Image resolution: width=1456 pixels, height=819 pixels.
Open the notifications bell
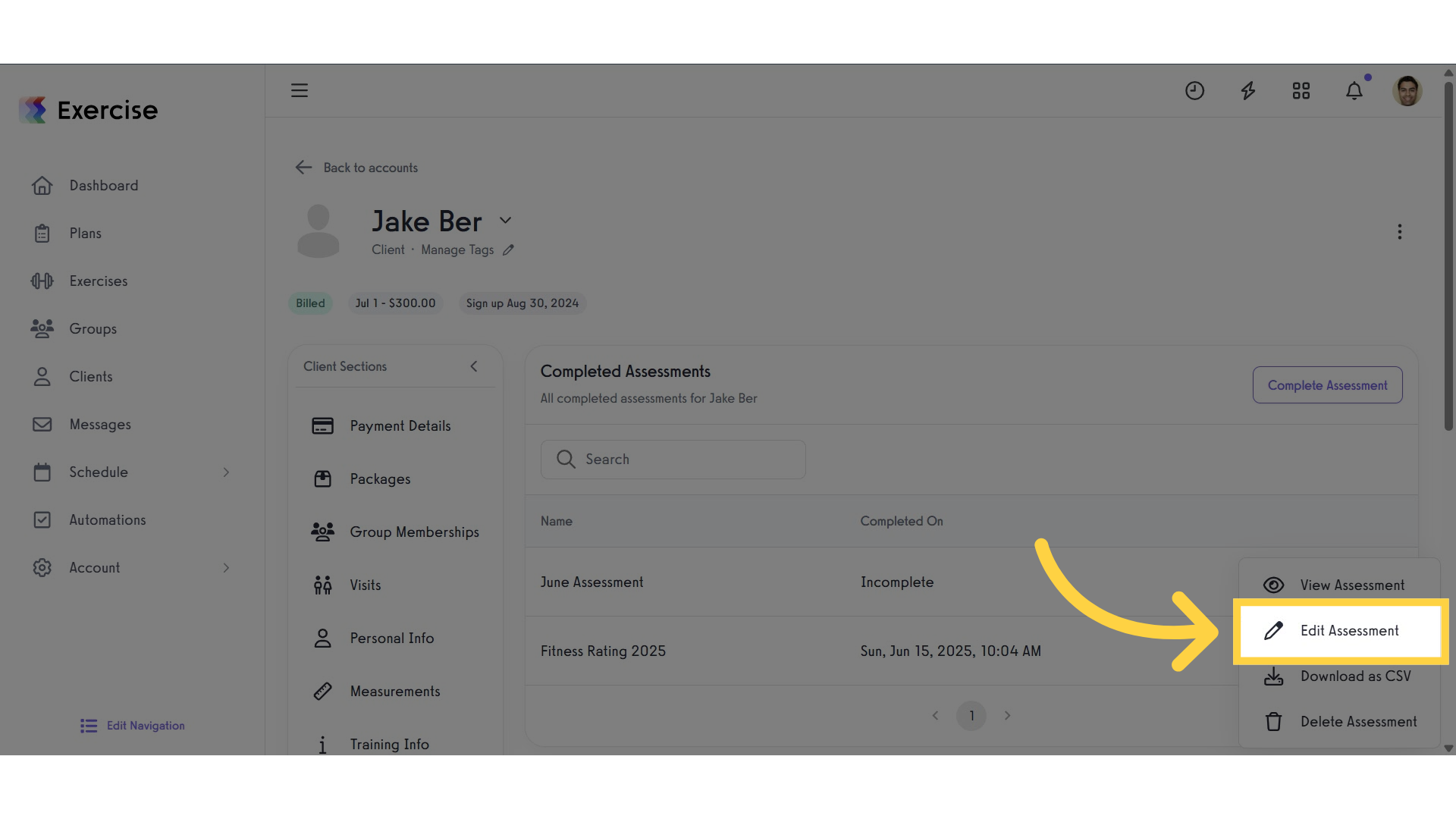click(x=1354, y=91)
